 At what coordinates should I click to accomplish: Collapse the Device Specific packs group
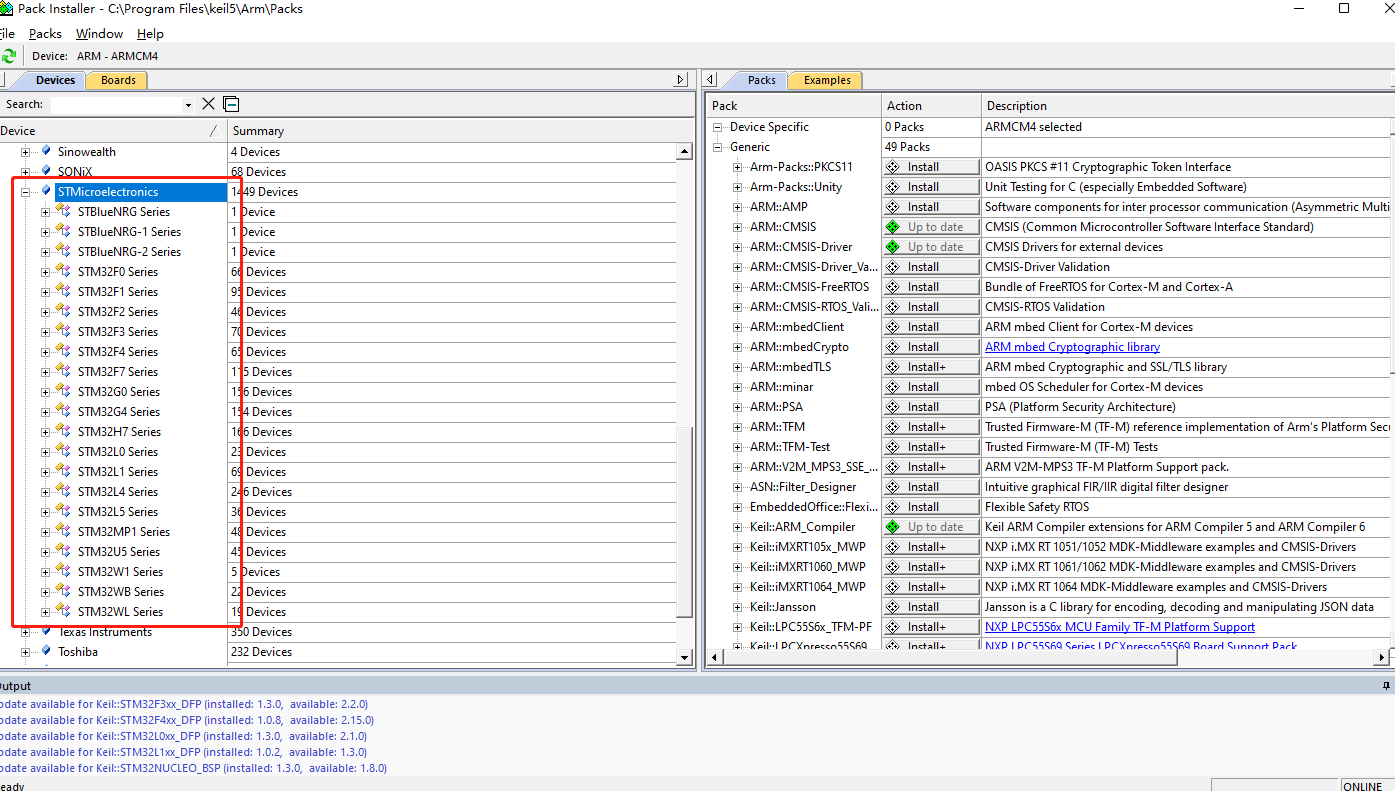[x=717, y=127]
